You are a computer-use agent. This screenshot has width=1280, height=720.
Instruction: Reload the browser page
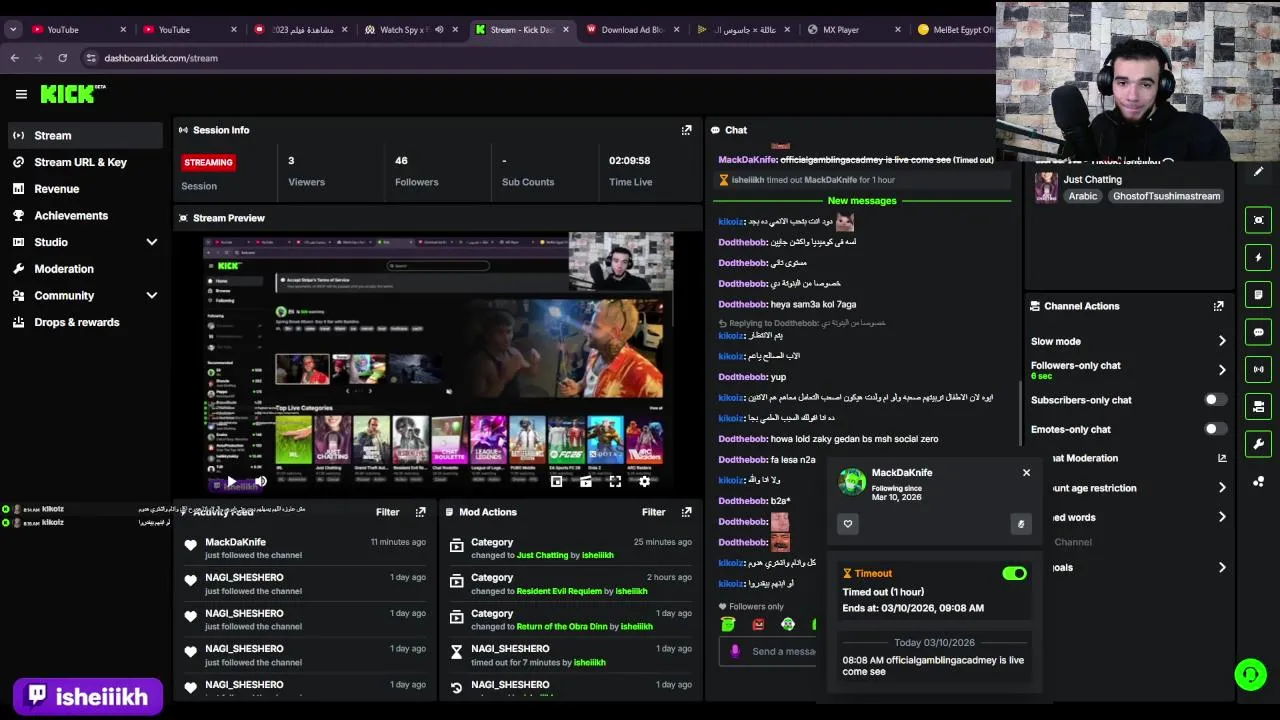tap(62, 58)
